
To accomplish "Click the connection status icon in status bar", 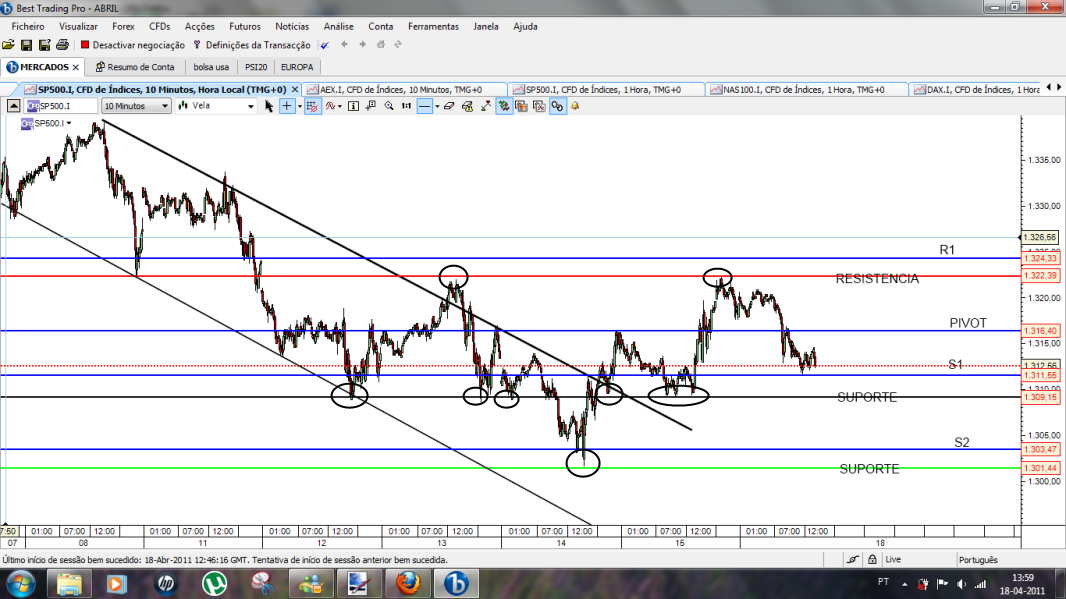I will pyautogui.click(x=853, y=560).
